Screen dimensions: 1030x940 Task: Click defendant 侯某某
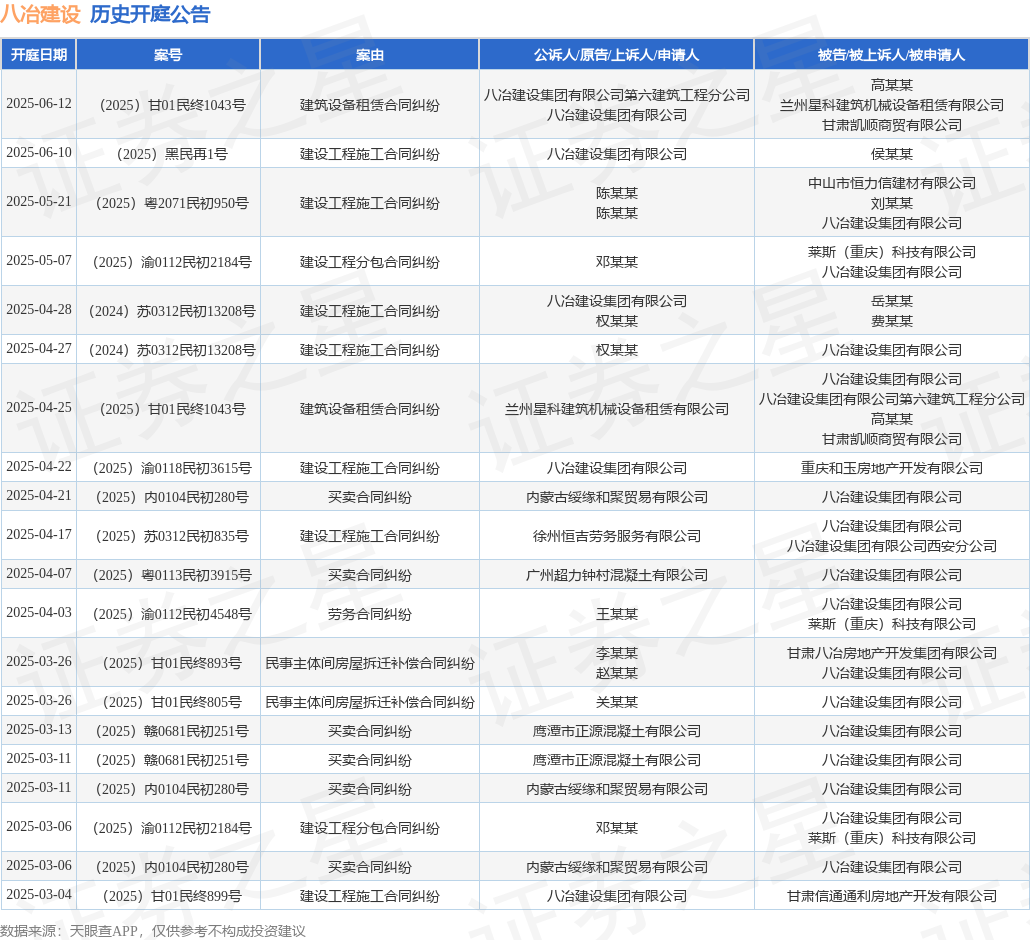pyautogui.click(x=891, y=154)
